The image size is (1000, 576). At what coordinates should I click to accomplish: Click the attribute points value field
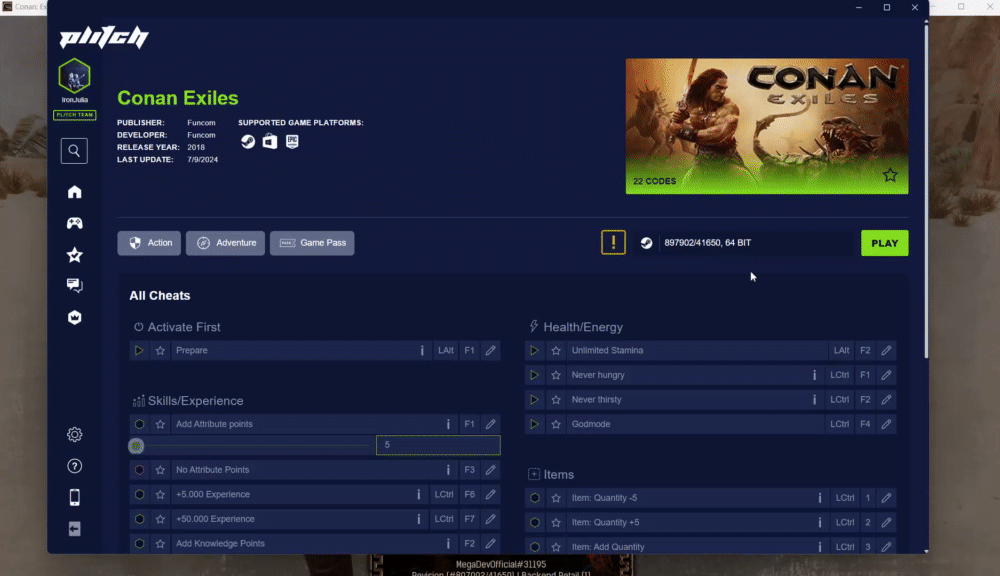[439, 445]
